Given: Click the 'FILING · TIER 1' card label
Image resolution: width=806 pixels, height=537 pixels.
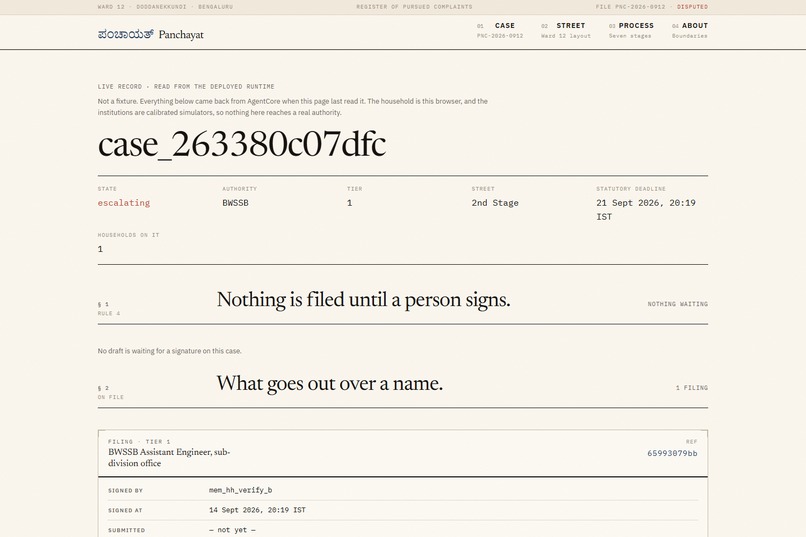Looking at the screenshot, I should (x=139, y=442).
